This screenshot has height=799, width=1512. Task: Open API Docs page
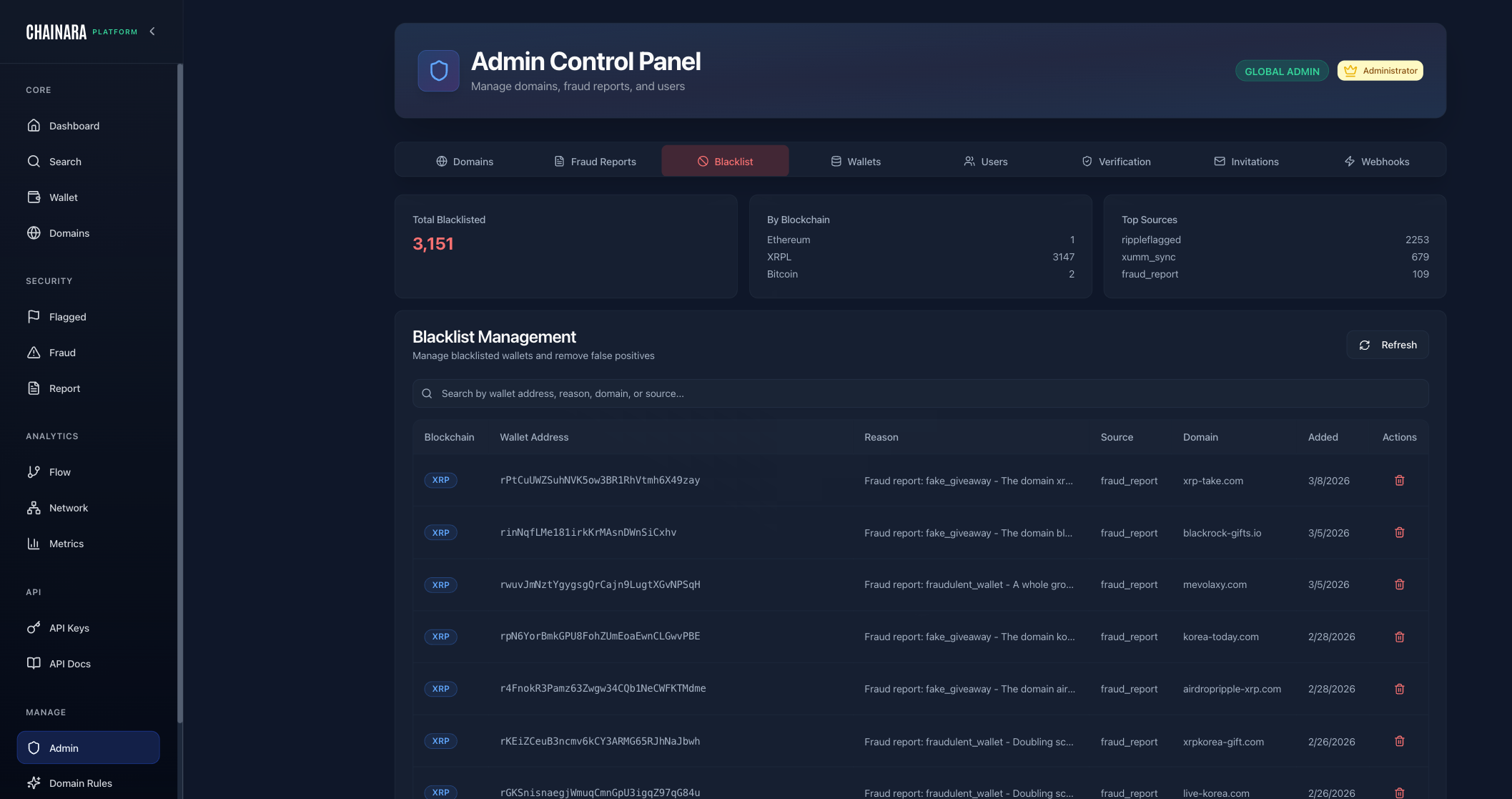[x=89, y=664]
